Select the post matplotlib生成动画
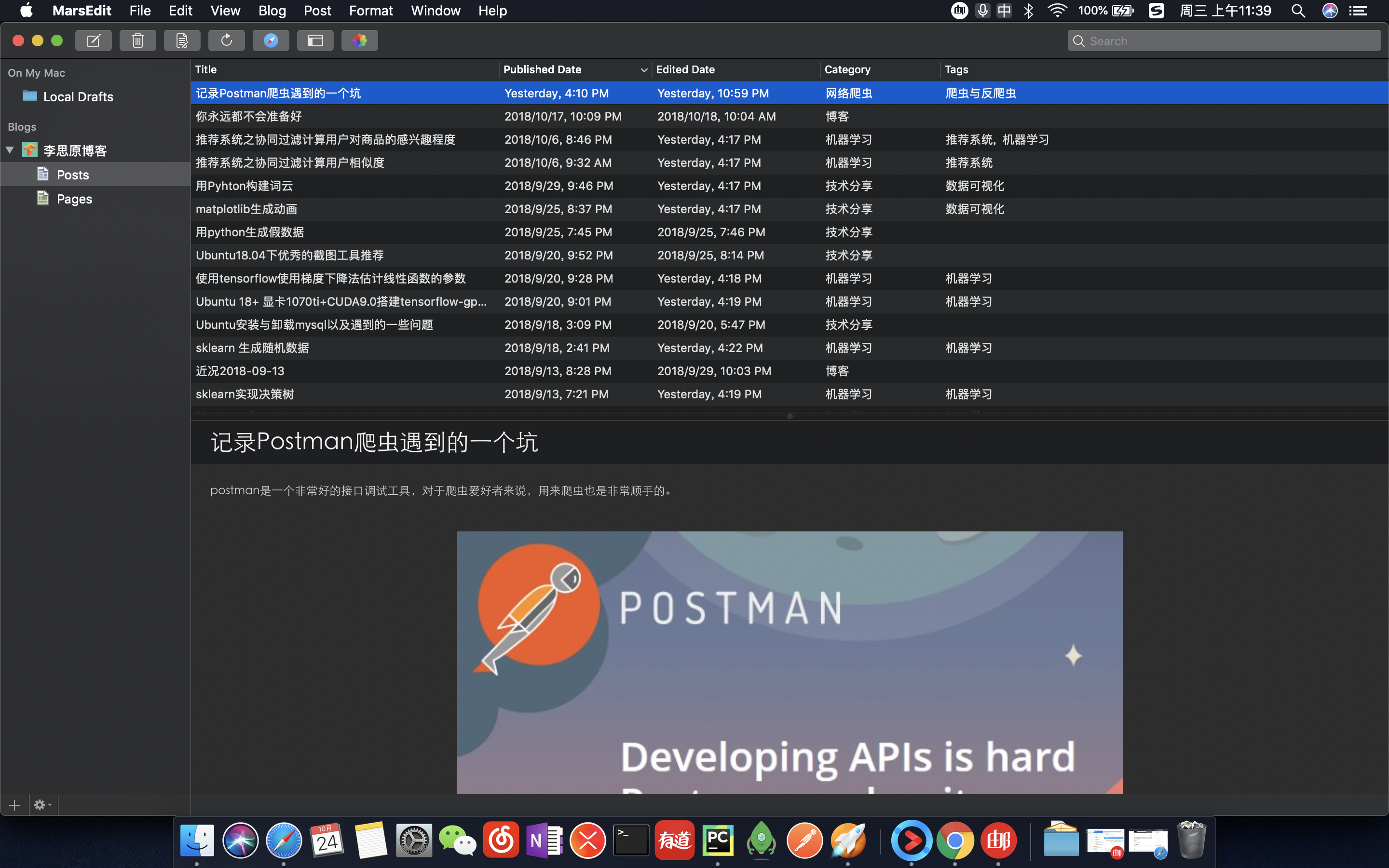 (x=789, y=209)
